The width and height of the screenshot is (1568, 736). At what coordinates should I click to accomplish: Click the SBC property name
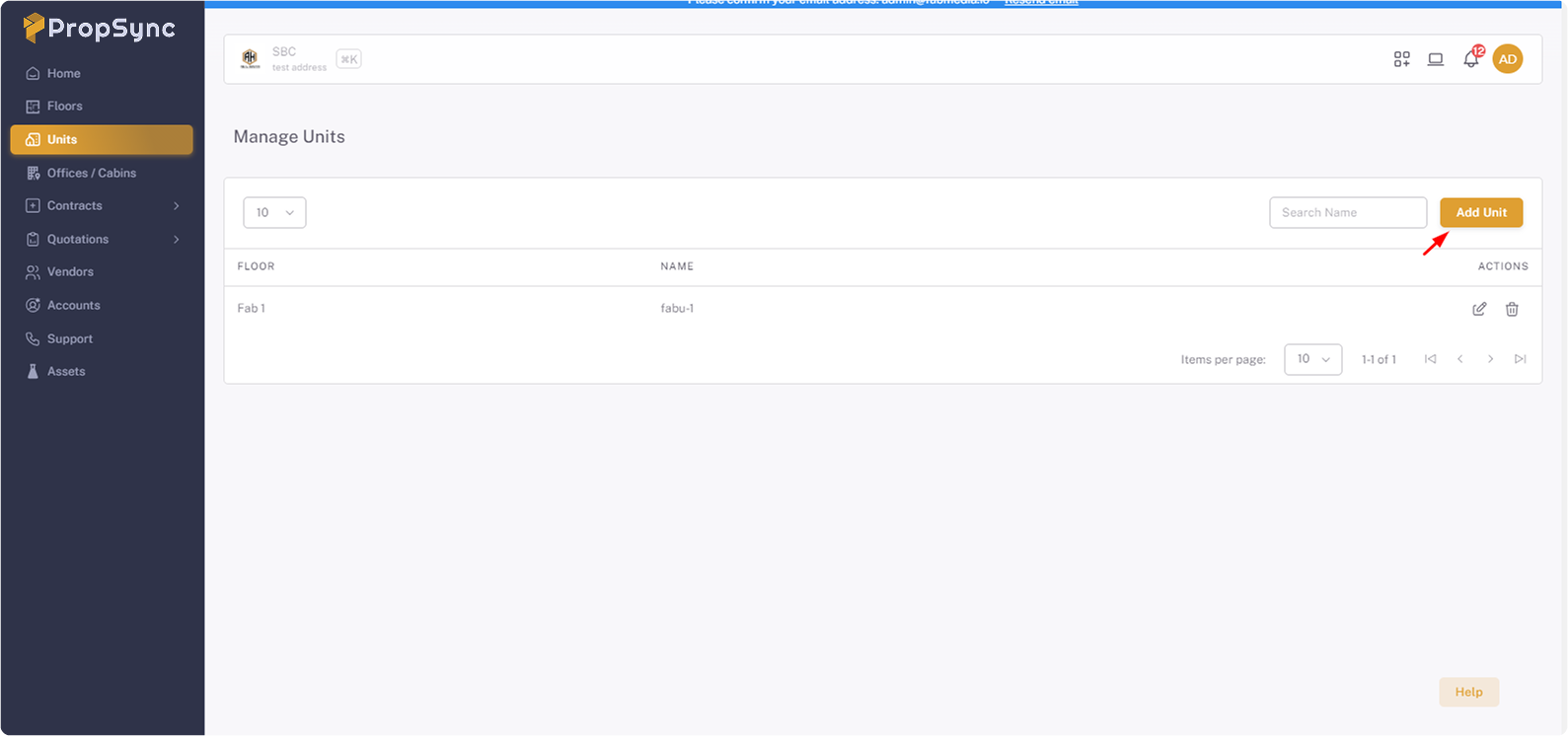(284, 51)
